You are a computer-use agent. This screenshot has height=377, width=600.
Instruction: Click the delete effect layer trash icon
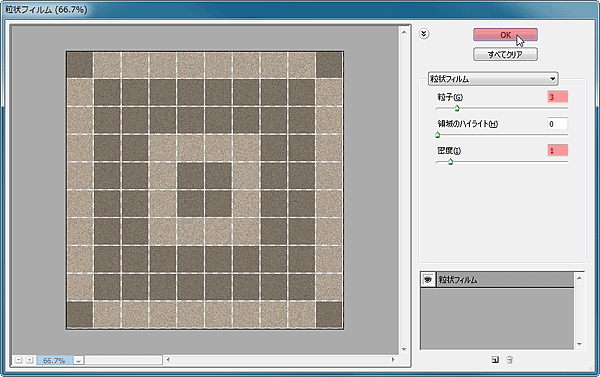509,360
